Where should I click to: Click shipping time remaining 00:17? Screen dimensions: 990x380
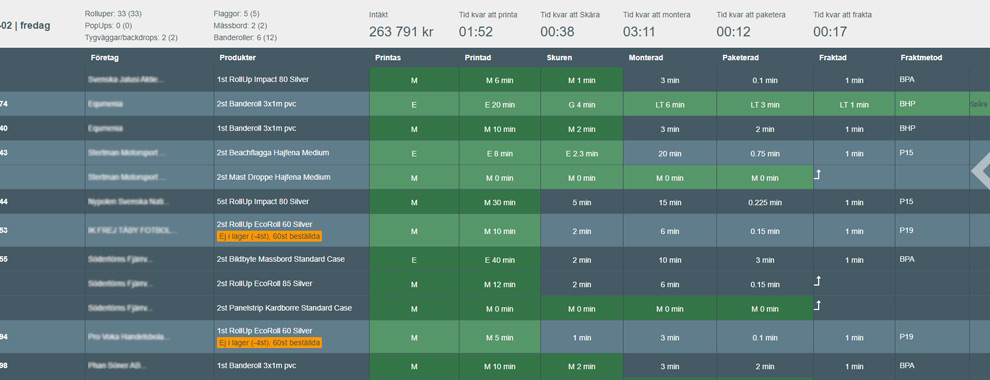(x=830, y=32)
